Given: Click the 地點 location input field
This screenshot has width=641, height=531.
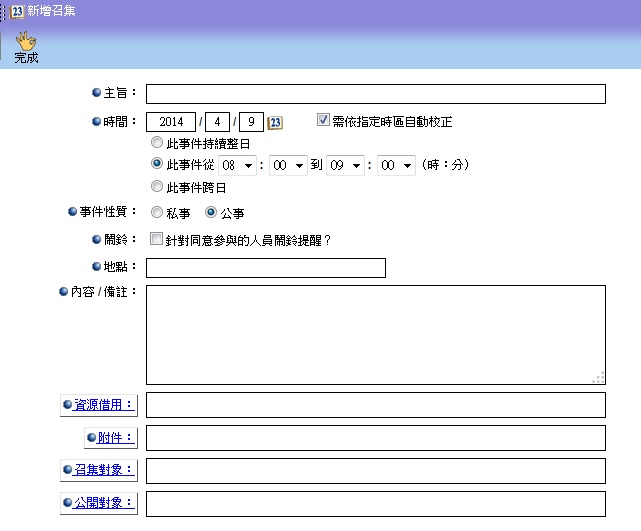Looking at the screenshot, I should (265, 268).
